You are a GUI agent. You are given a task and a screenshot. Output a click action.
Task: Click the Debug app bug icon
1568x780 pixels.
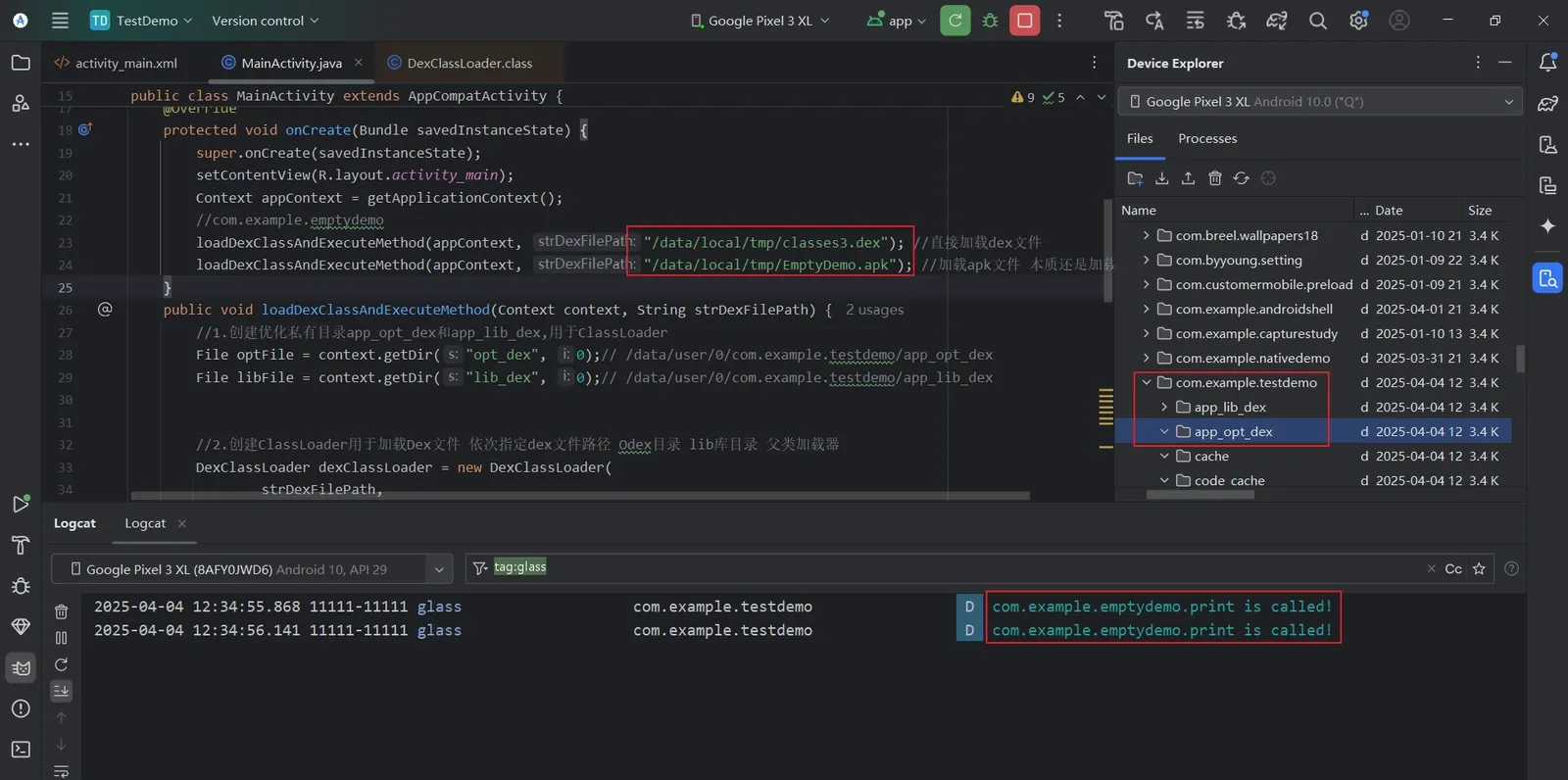tap(990, 21)
